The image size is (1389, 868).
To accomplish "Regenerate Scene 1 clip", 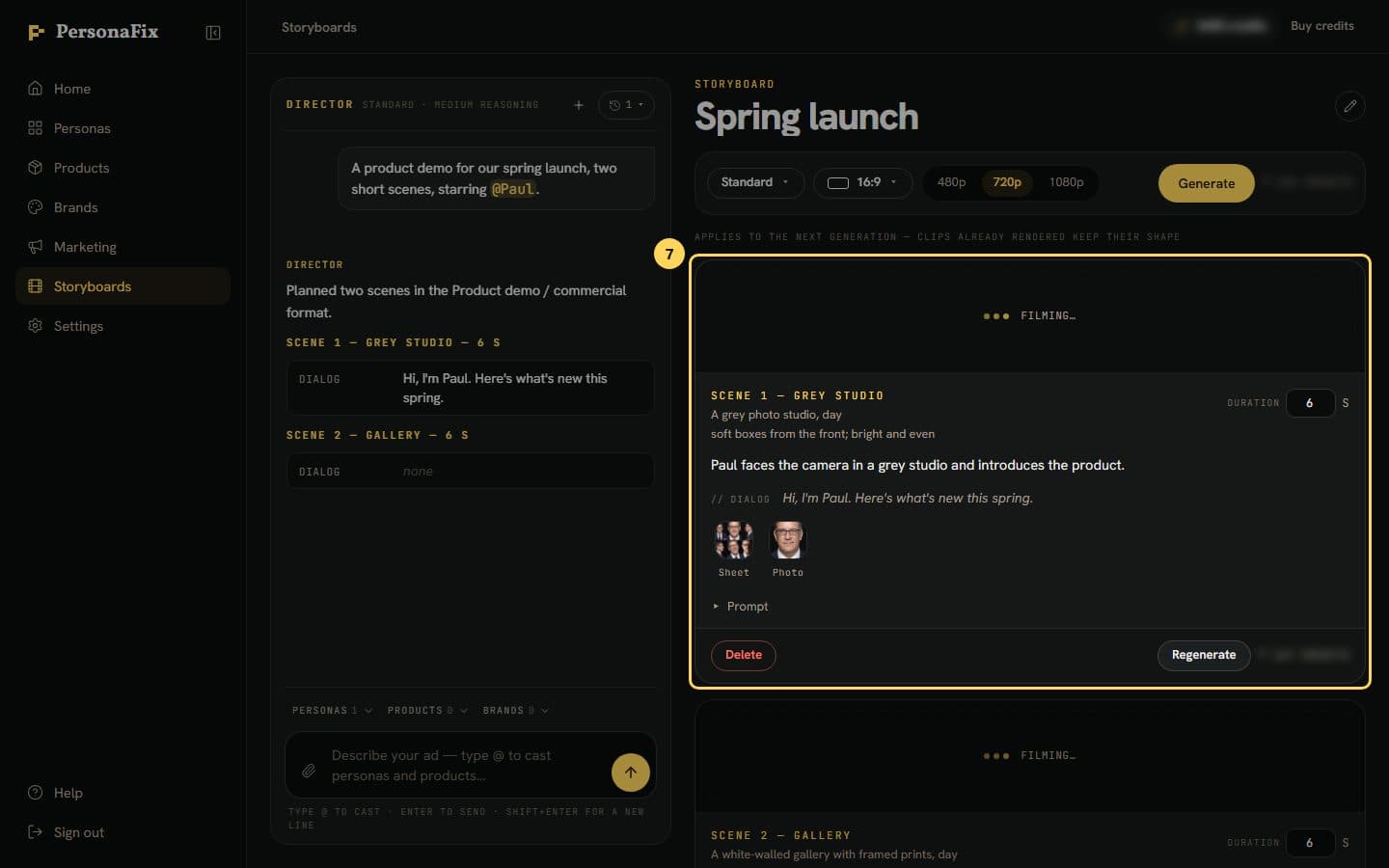I will [1203, 655].
